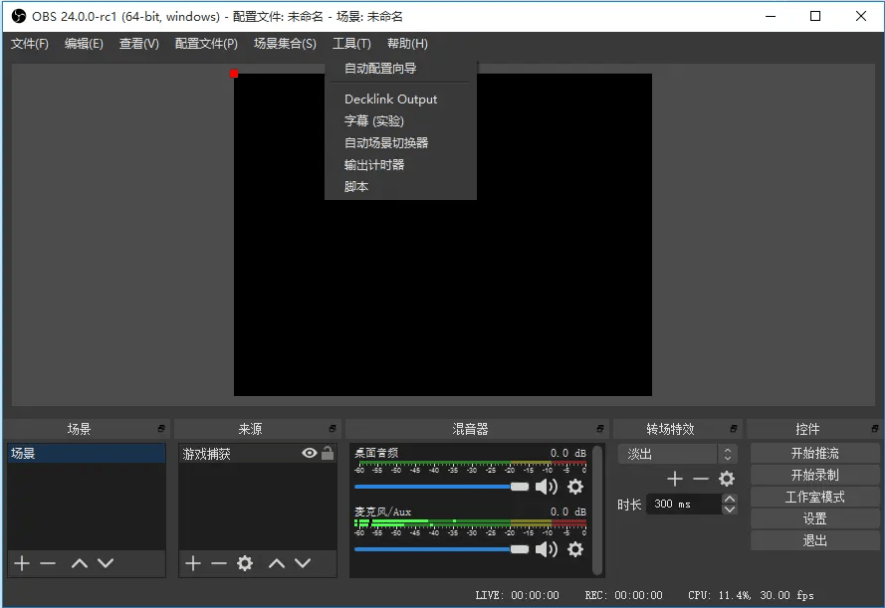This screenshot has width=885, height=608.
Task: Select 脚本 from the Tools menu
Action: tap(355, 186)
